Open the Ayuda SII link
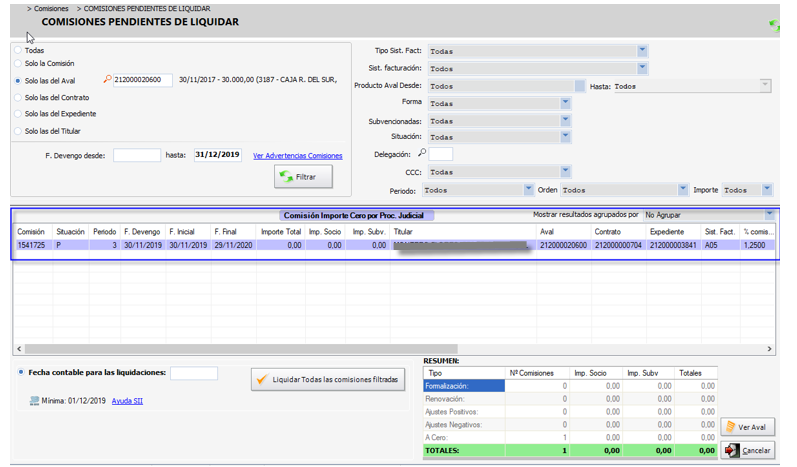This screenshot has height=467, width=797. [x=127, y=401]
